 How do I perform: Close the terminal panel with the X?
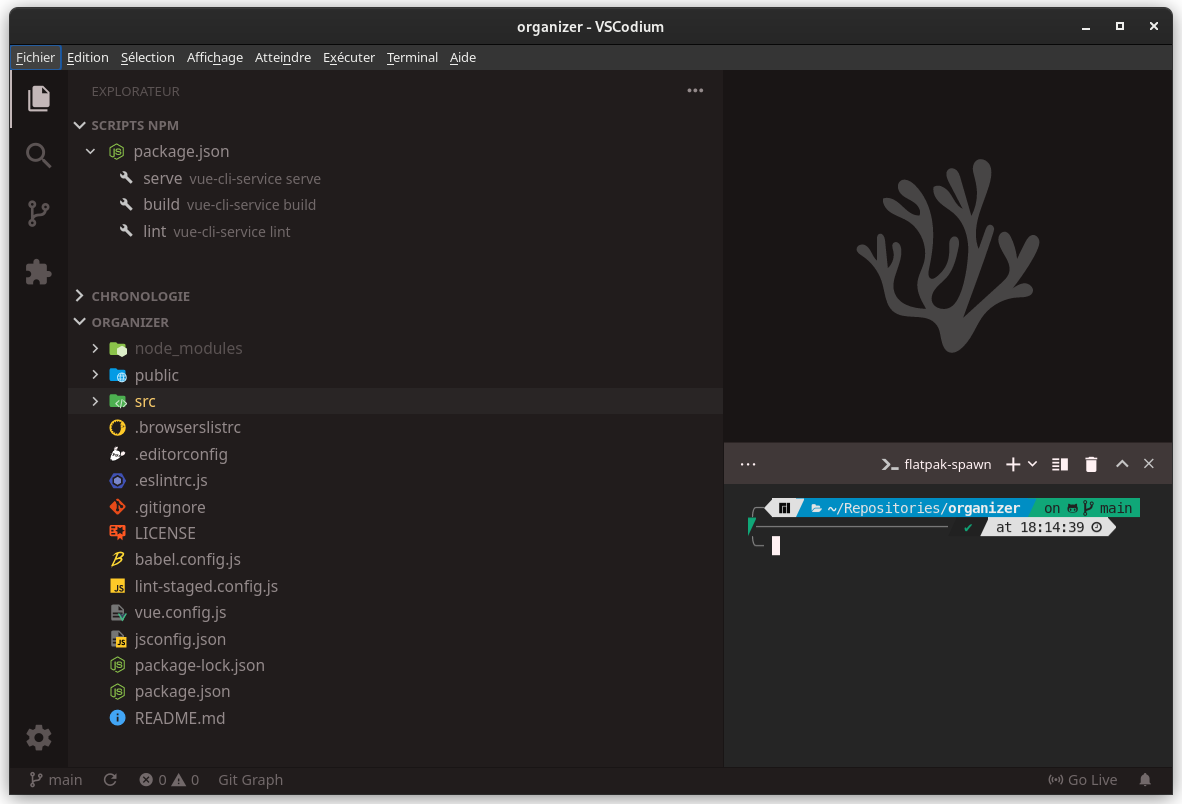pos(1148,463)
